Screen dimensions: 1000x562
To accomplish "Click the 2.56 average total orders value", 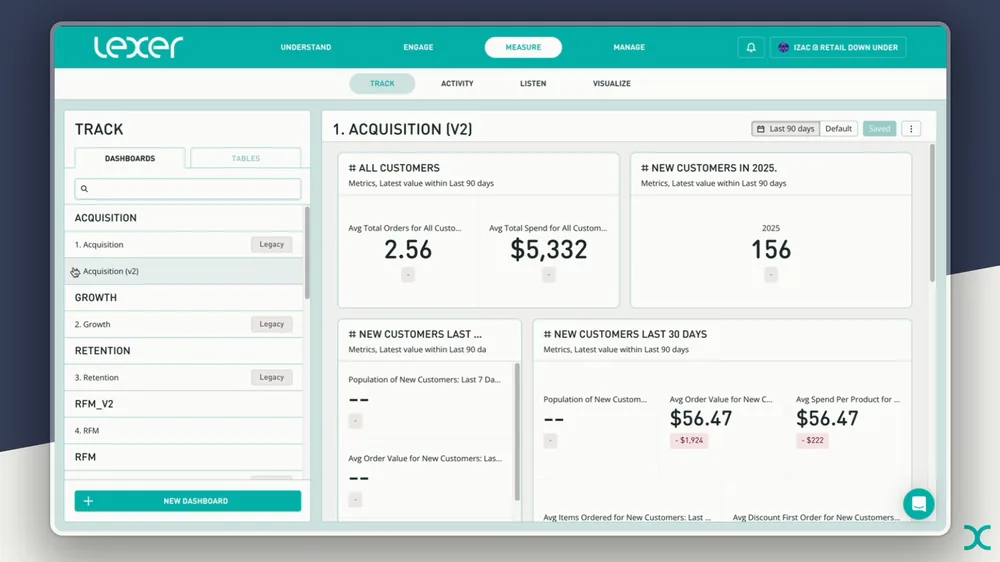I will click(408, 249).
